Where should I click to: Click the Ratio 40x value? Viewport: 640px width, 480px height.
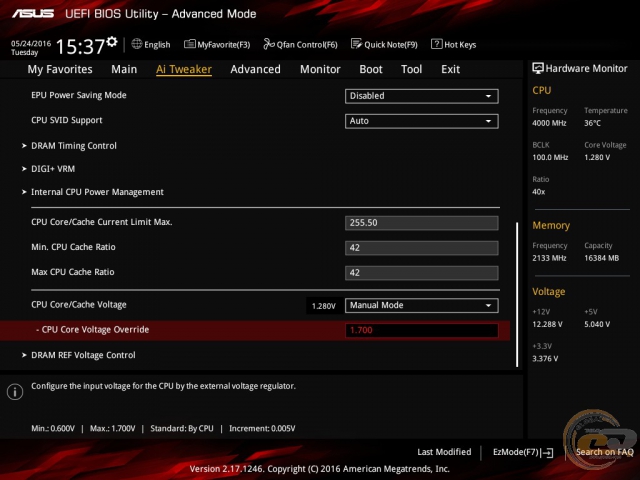point(539,192)
